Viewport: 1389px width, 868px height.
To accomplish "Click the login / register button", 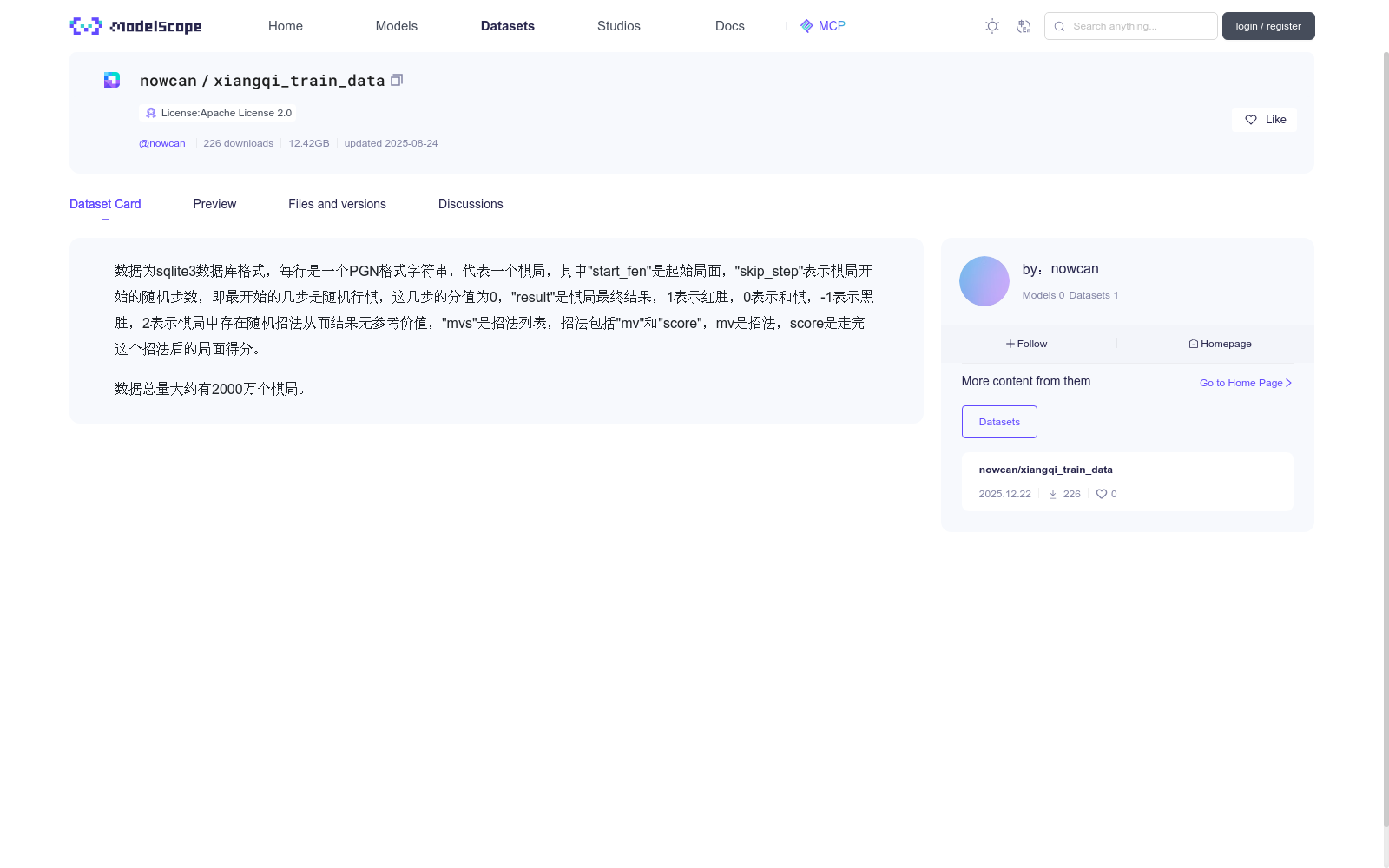I will (1267, 26).
